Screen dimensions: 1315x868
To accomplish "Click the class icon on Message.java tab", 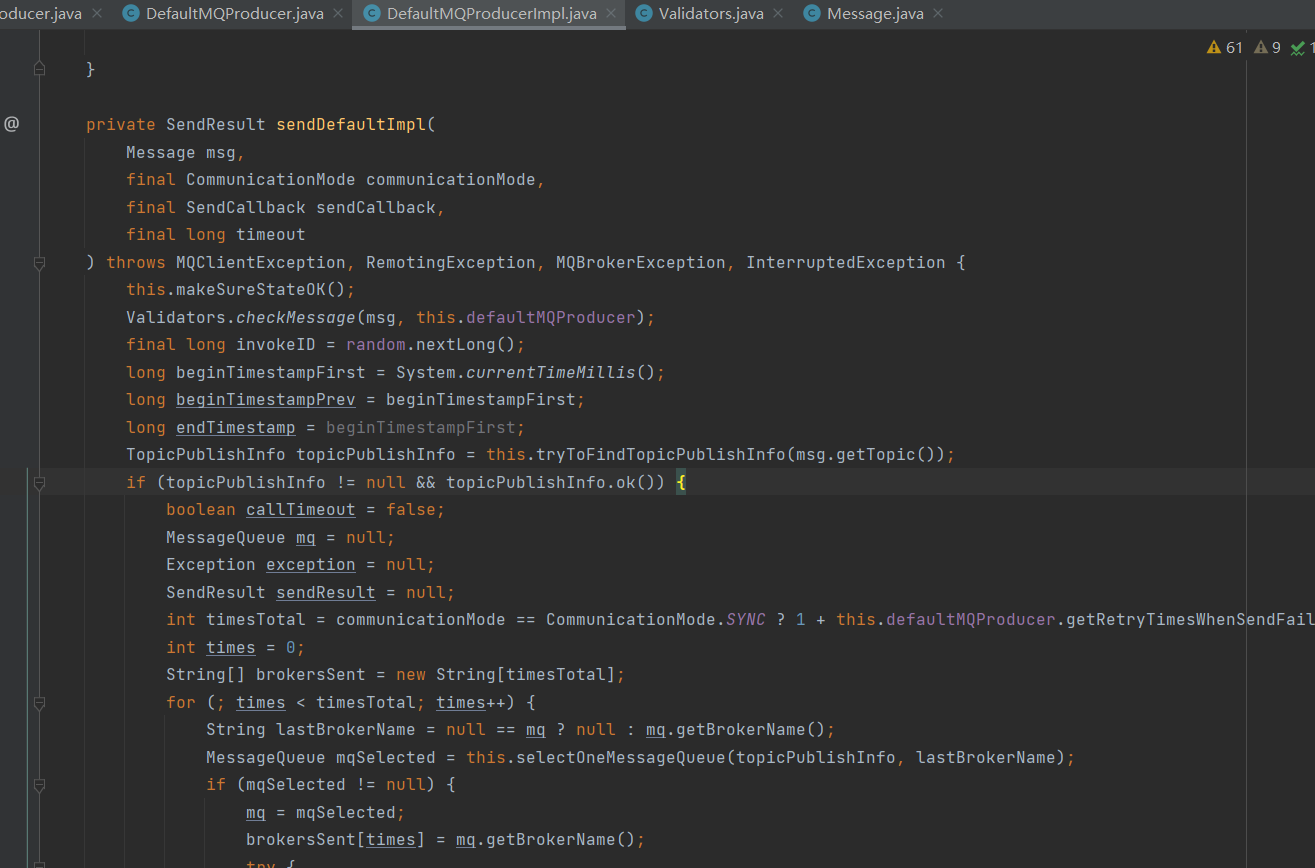I will pos(812,14).
